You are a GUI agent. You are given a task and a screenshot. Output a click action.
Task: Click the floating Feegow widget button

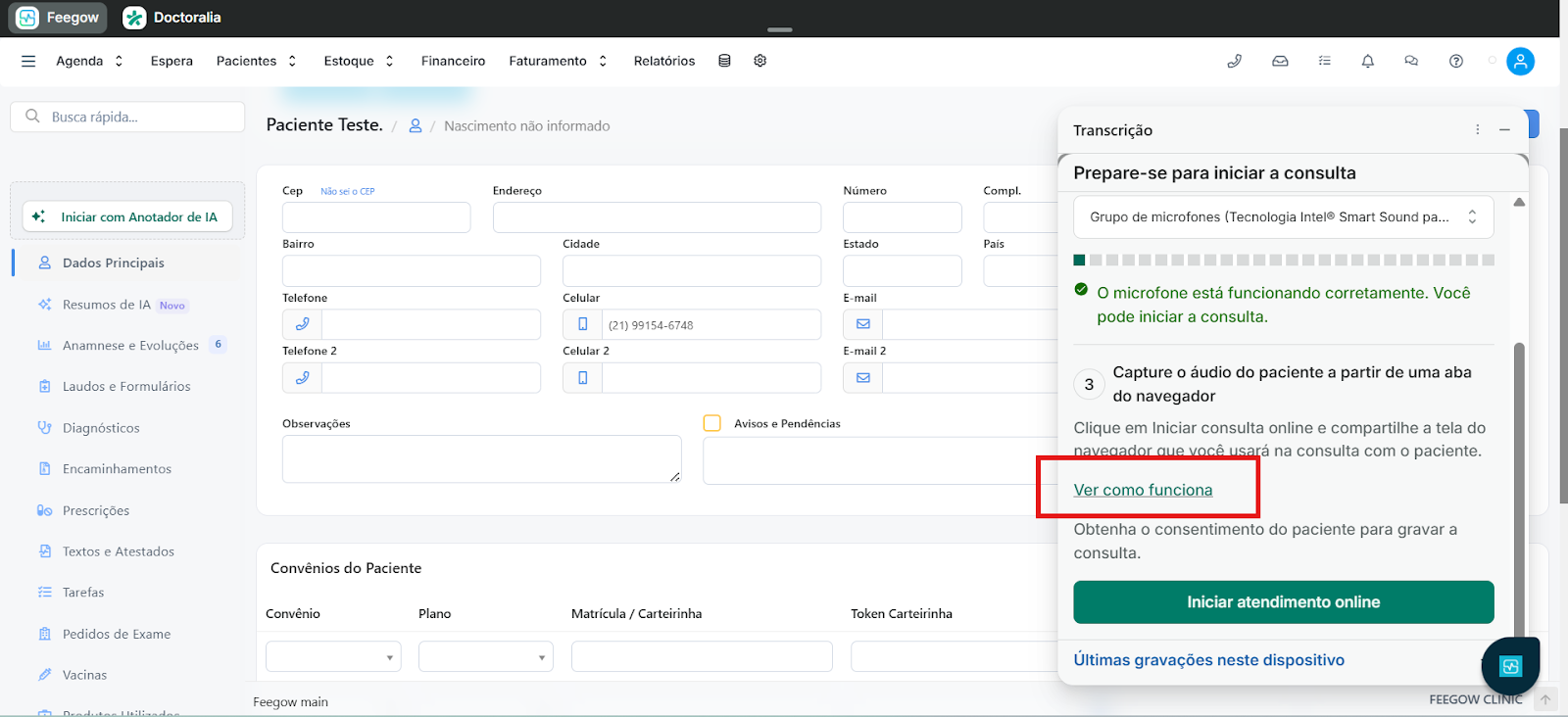[x=1510, y=666]
